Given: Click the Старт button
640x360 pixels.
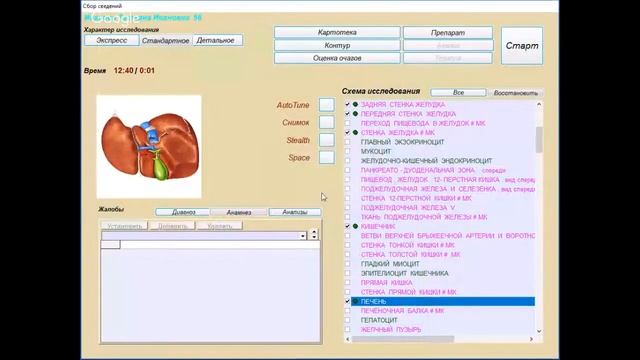Looking at the screenshot, I should (x=522, y=46).
